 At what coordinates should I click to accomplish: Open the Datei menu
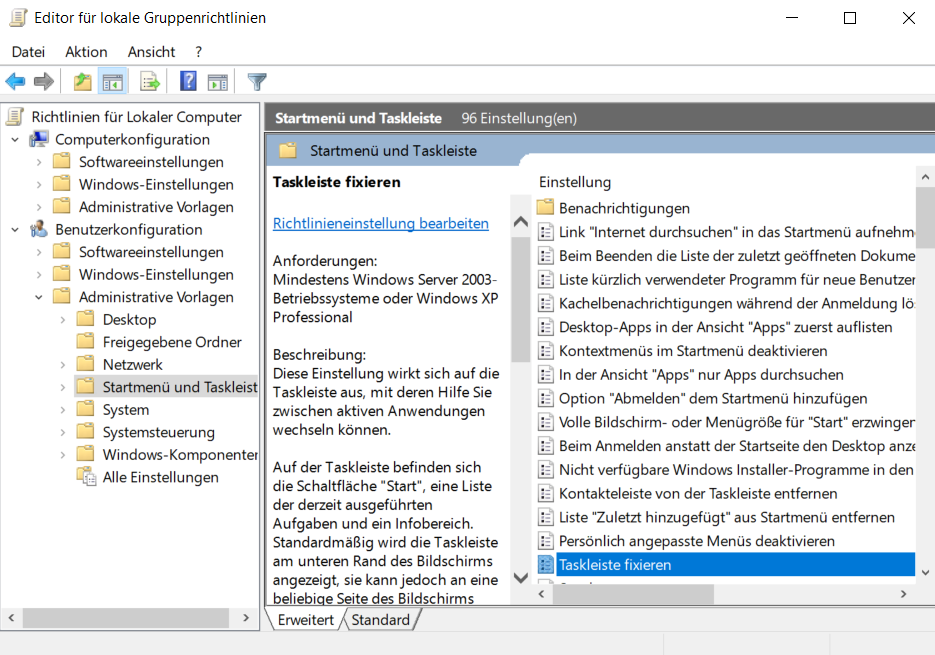click(x=28, y=51)
